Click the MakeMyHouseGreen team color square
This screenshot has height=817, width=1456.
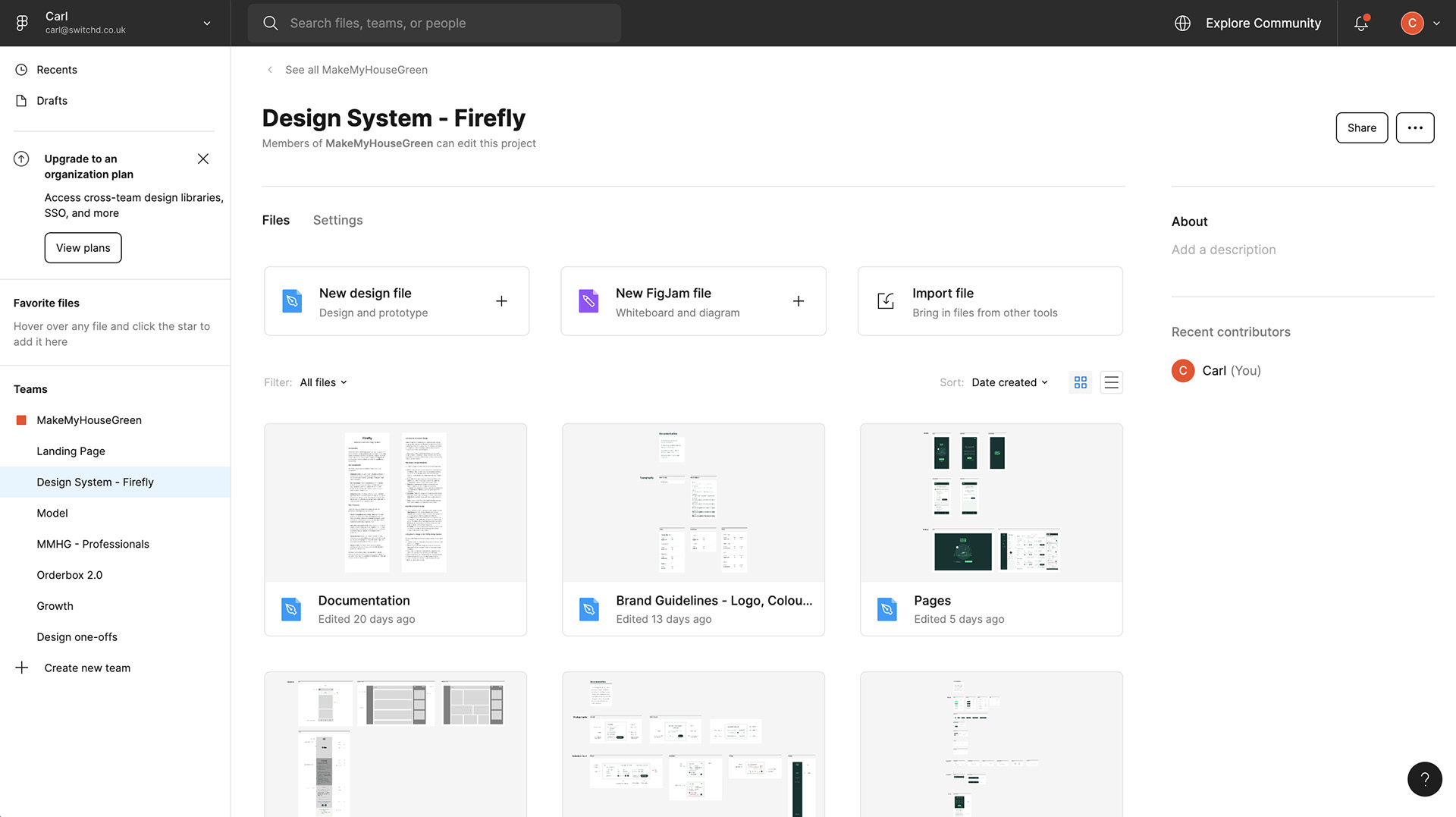click(21, 420)
